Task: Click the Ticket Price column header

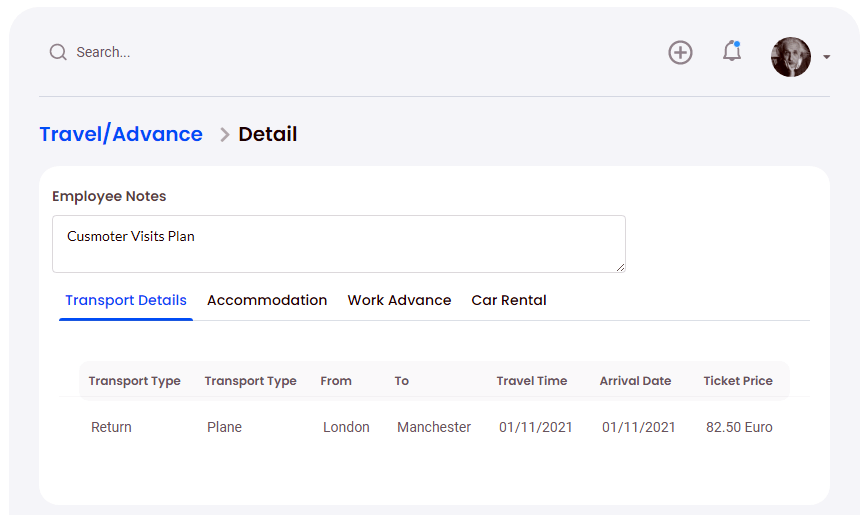Action: (738, 381)
